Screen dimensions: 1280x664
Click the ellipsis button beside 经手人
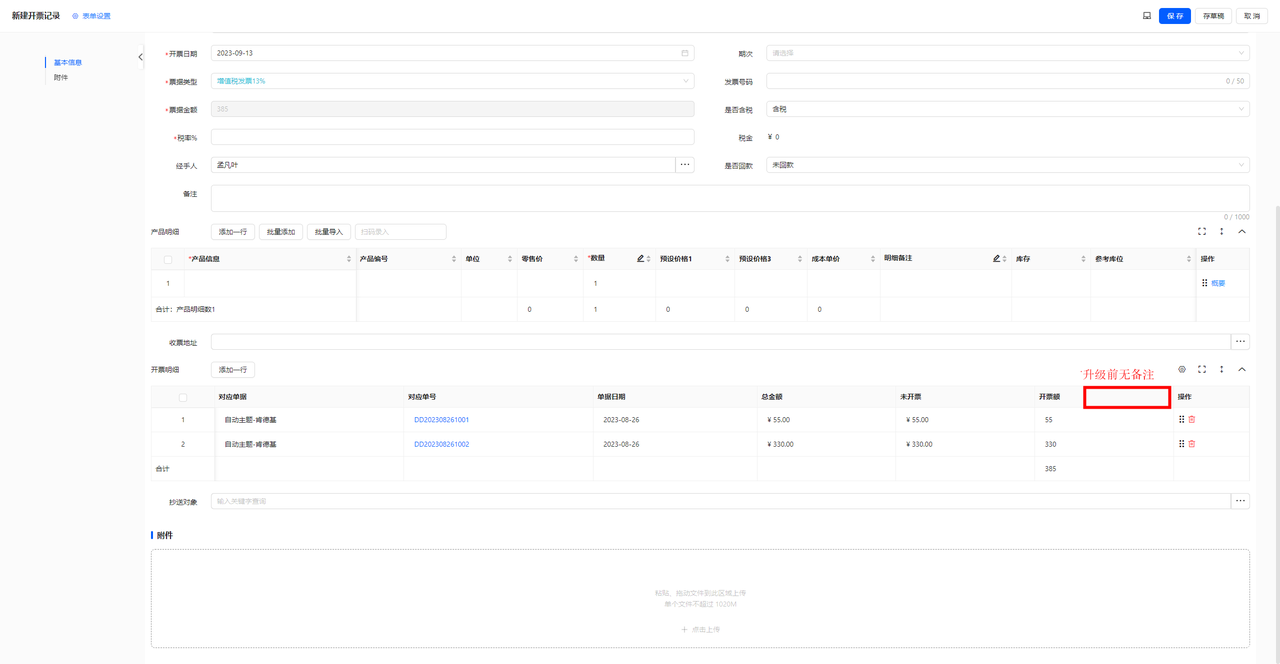685,165
